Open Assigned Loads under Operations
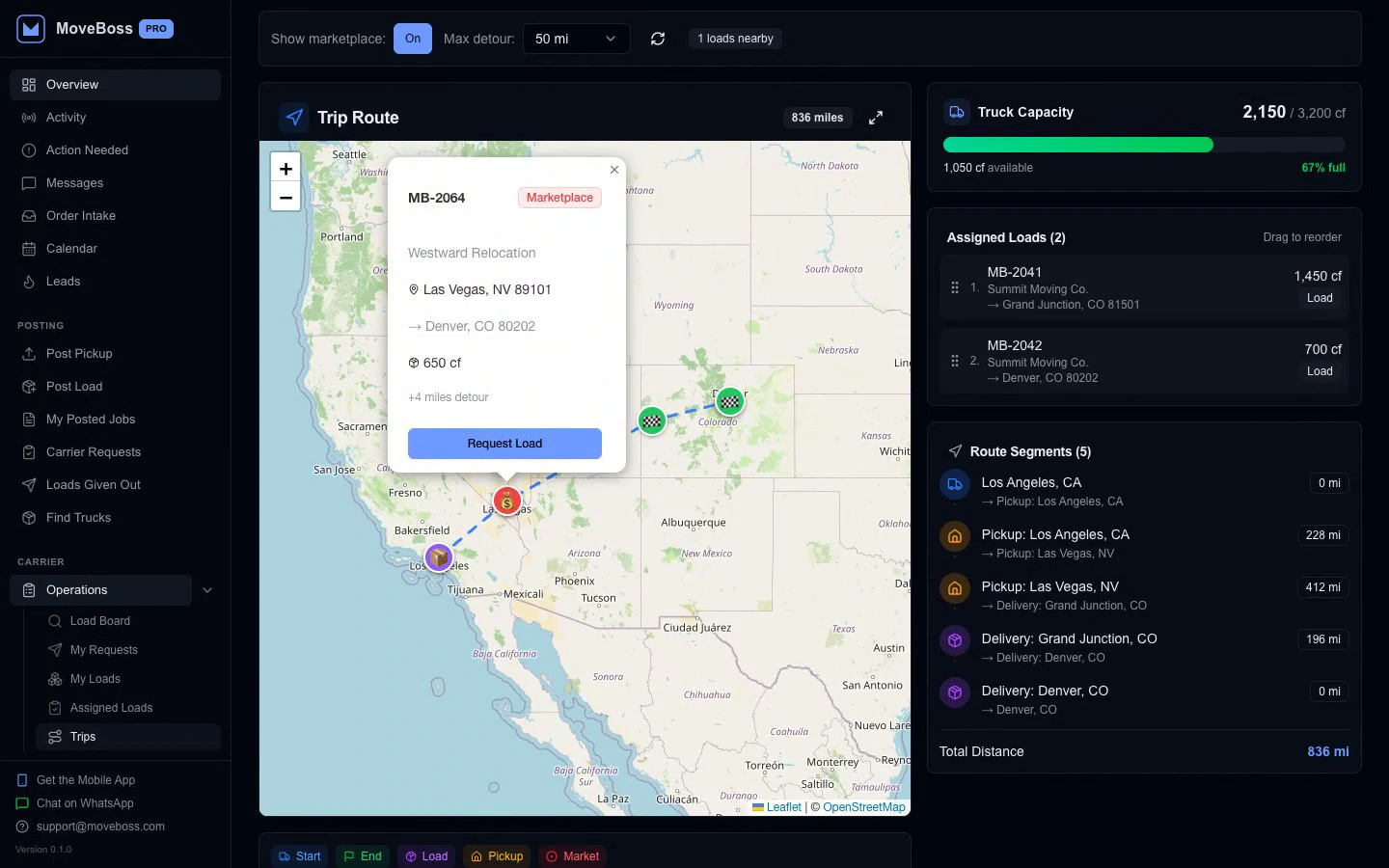Viewport: 1389px width, 868px height. (128, 708)
